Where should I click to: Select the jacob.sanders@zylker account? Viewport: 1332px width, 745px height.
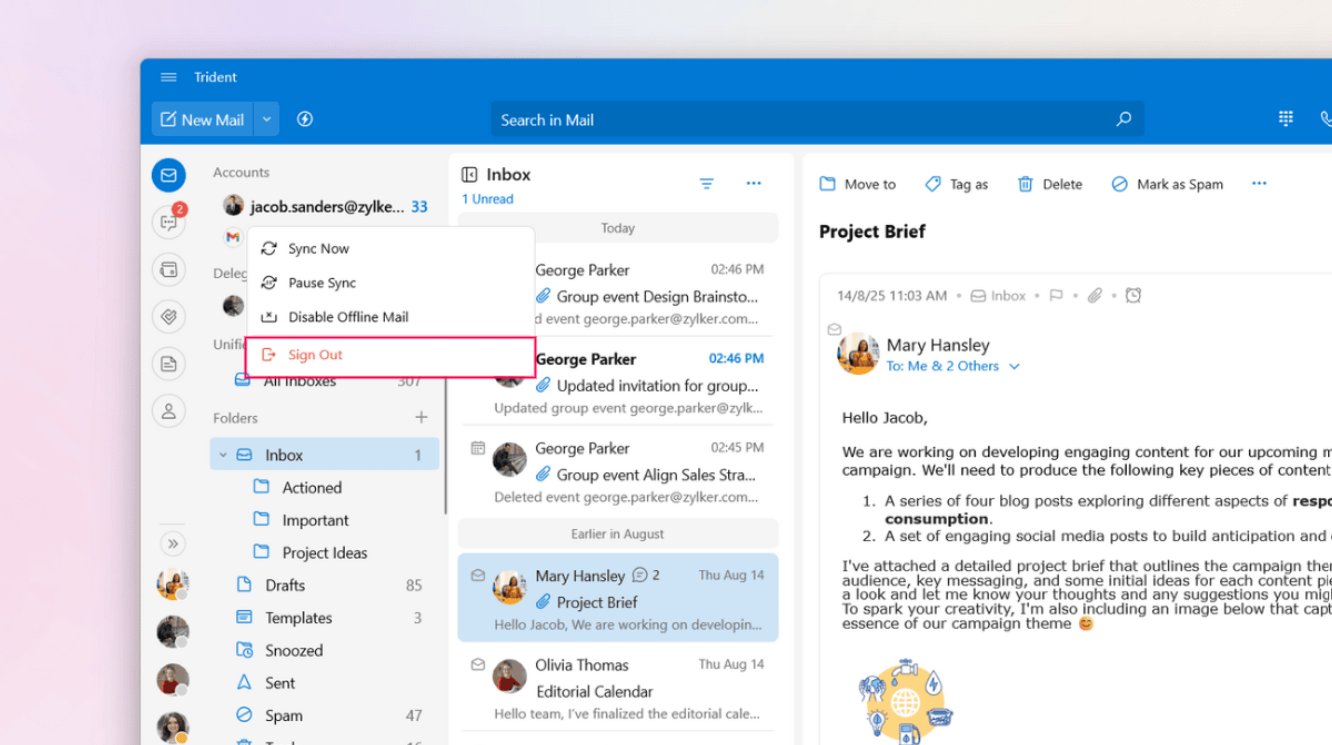click(x=325, y=206)
